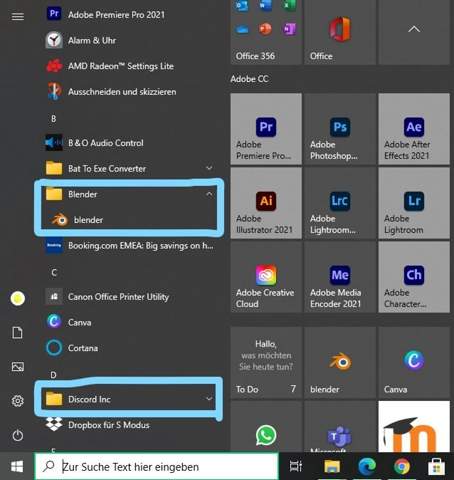Jump to letter C in app list
The image size is (454, 480).
click(x=54, y=272)
